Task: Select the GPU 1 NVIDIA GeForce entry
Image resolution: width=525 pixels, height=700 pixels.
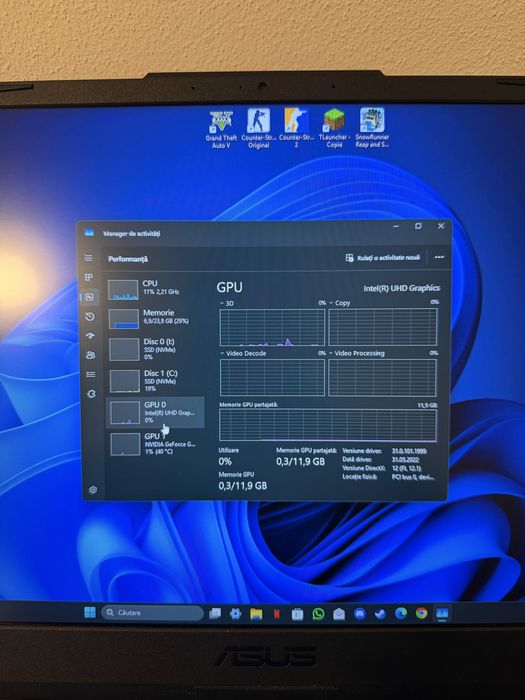Action: [x=155, y=444]
